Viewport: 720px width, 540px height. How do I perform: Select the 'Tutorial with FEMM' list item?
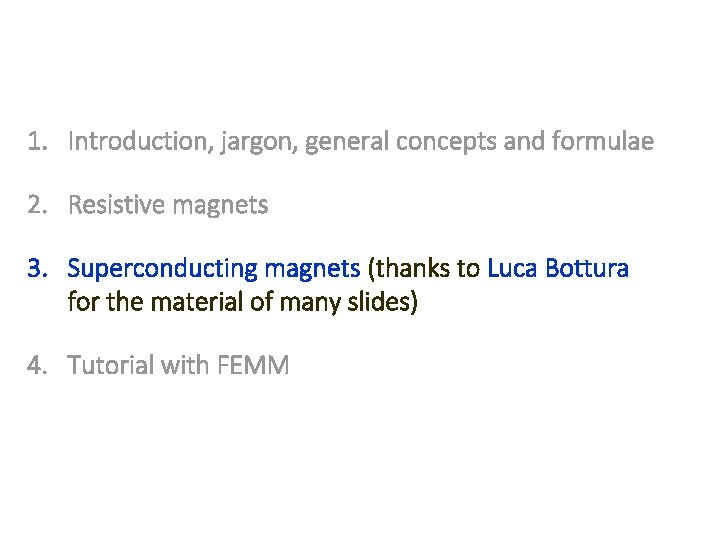pos(178,365)
